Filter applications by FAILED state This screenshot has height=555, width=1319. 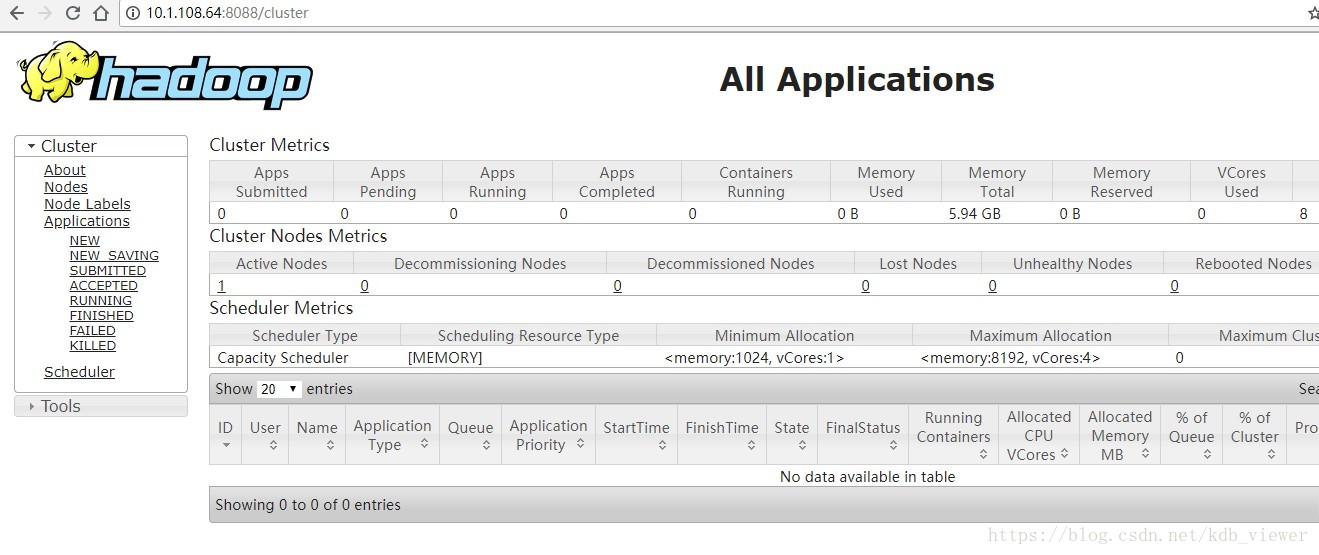tap(93, 330)
